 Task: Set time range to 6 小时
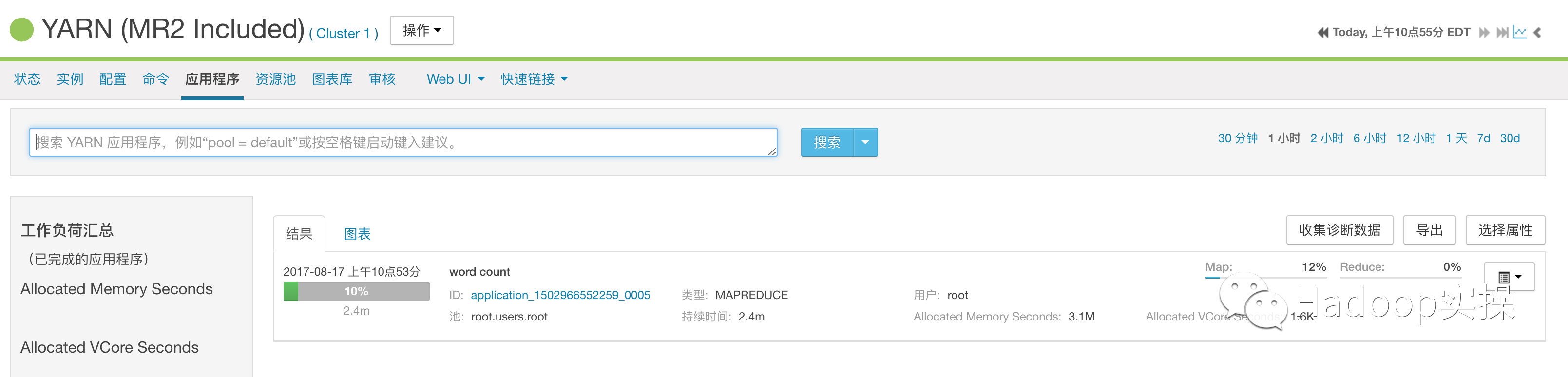pyautogui.click(x=1370, y=138)
